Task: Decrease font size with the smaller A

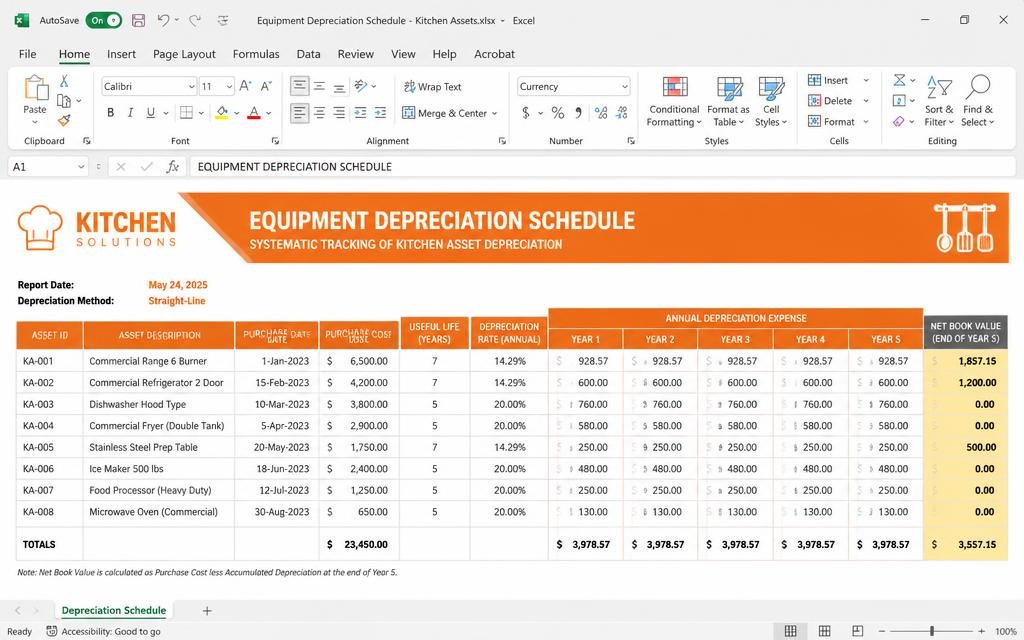Action: (266, 86)
